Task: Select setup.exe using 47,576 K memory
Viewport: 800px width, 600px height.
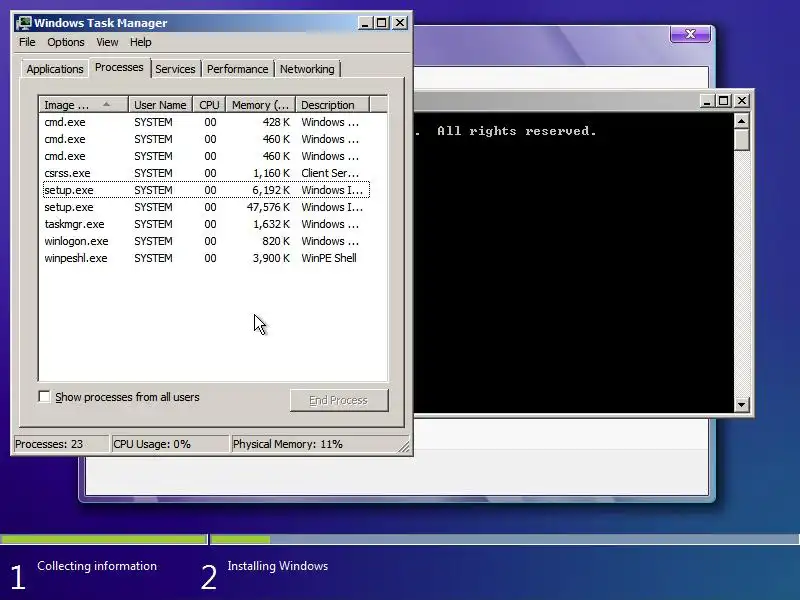Action: 206,207
